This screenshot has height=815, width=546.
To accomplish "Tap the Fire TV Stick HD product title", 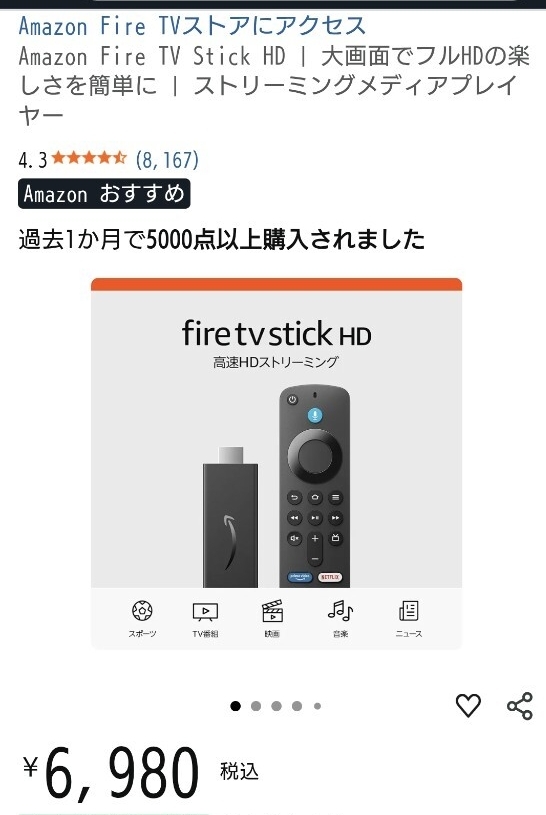I will [x=274, y=85].
